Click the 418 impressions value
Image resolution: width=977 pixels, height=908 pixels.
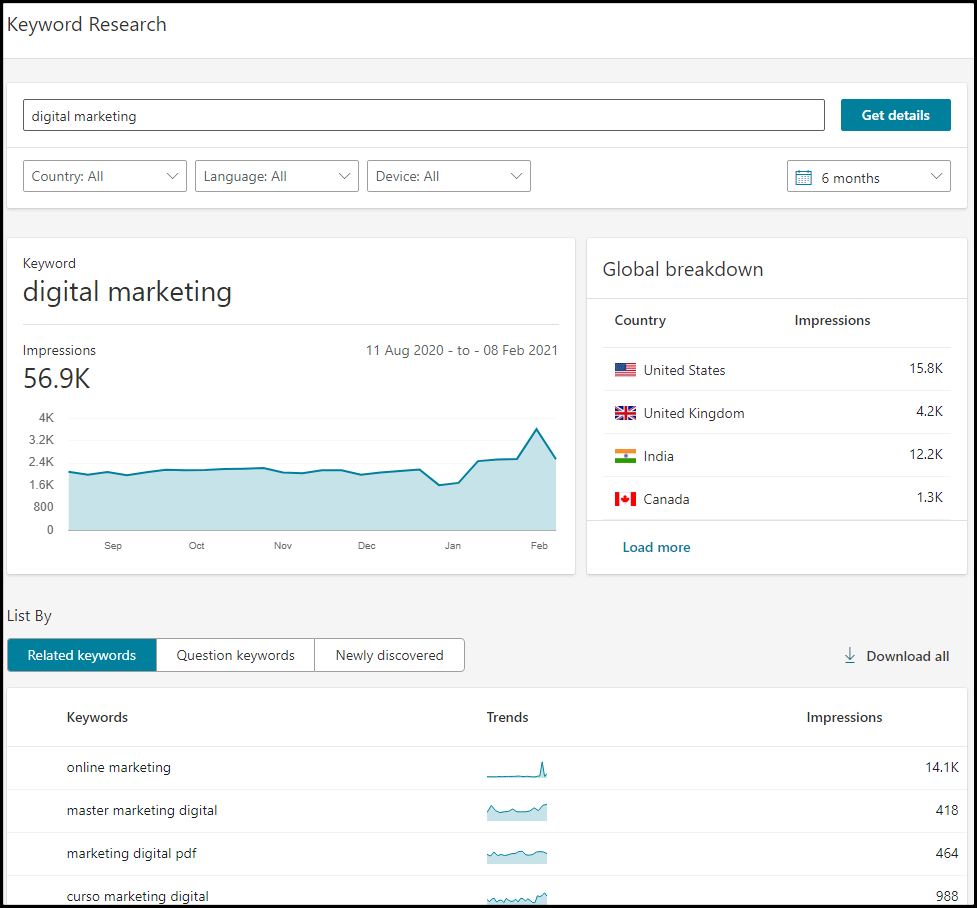click(x=946, y=810)
